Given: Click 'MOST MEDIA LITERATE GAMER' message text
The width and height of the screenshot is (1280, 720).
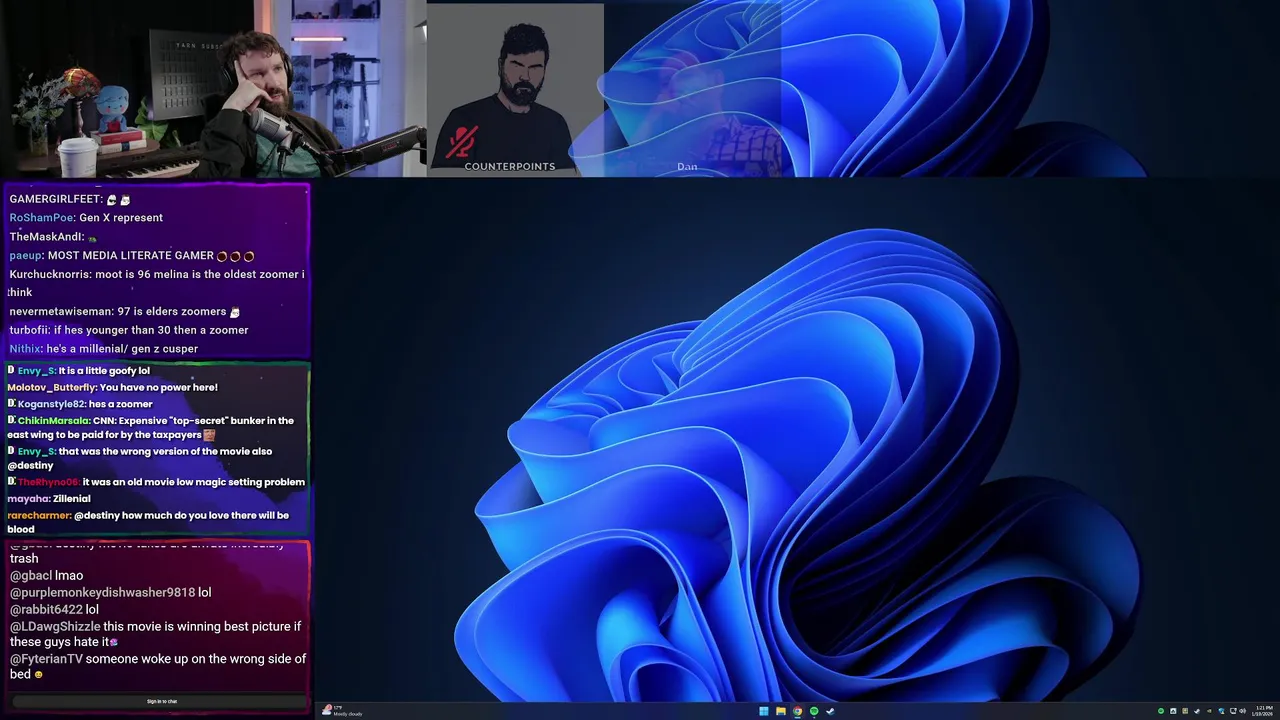Looking at the screenshot, I should point(131,255).
